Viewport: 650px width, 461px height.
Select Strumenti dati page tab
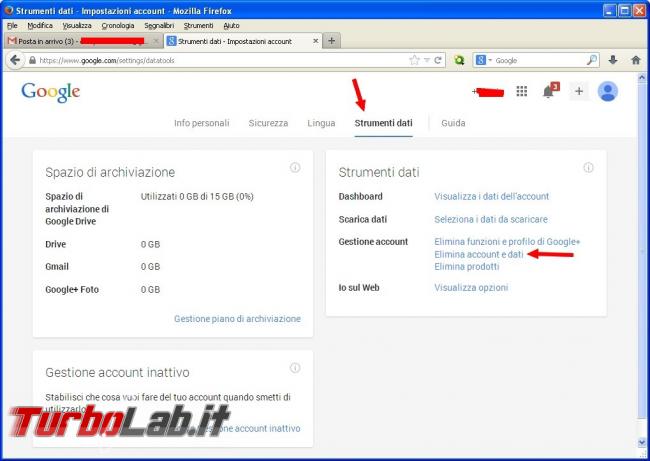coord(383,123)
